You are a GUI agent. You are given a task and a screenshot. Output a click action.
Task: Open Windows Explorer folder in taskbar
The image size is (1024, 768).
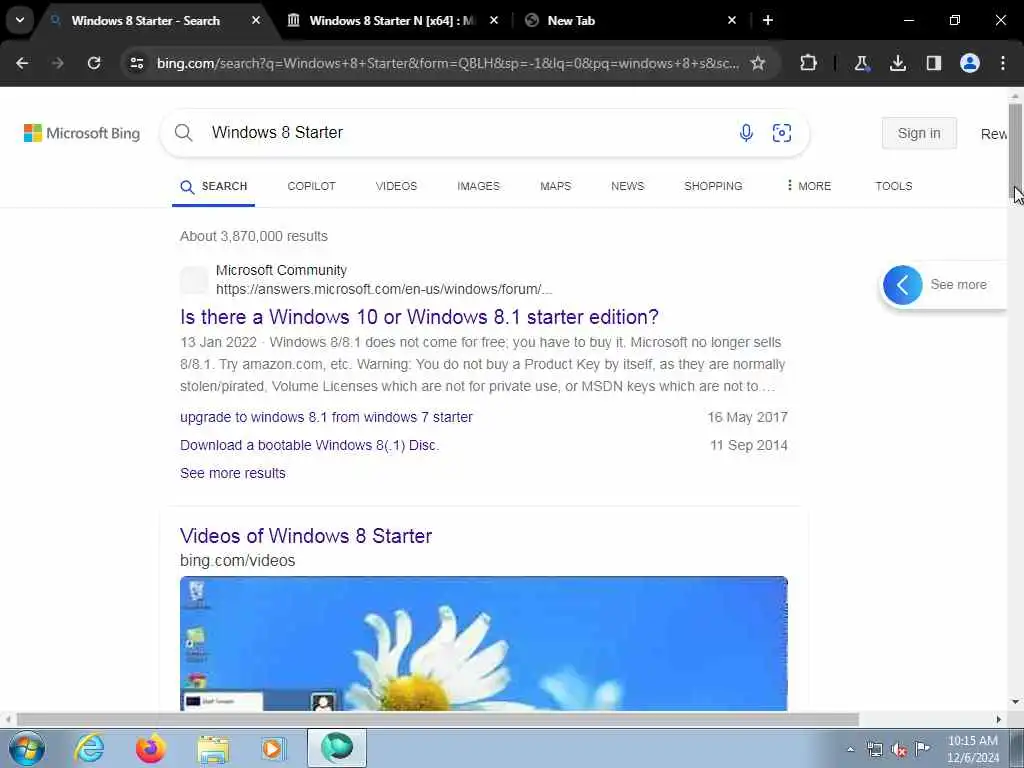click(x=213, y=748)
